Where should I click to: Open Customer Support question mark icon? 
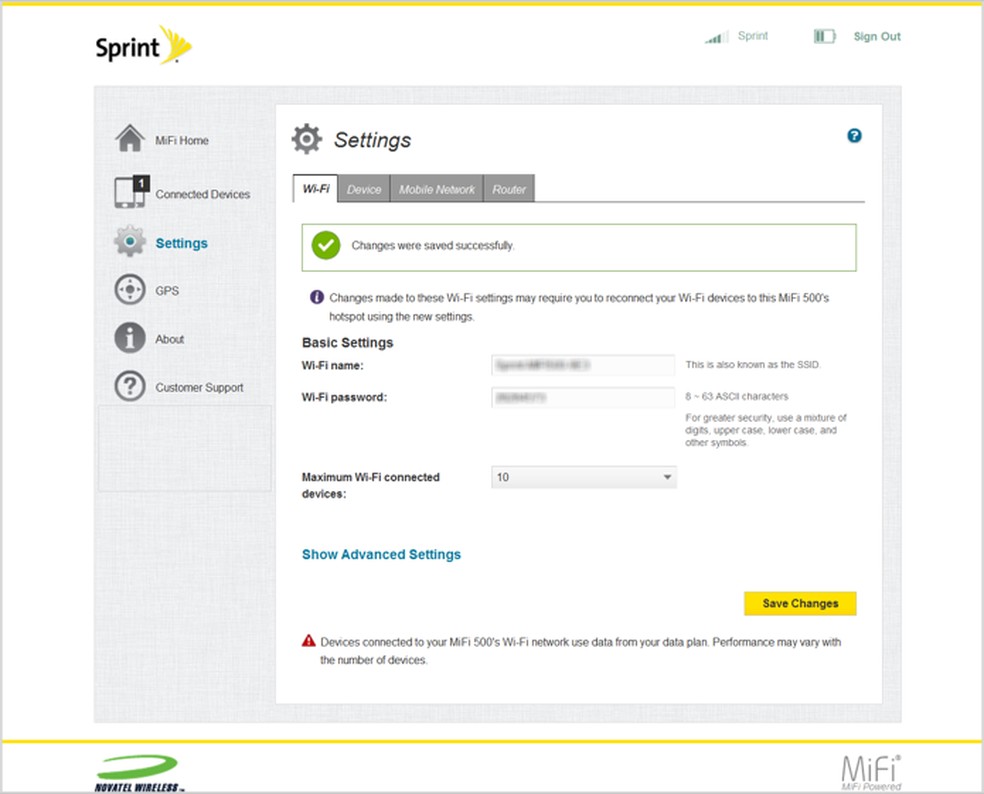point(130,386)
